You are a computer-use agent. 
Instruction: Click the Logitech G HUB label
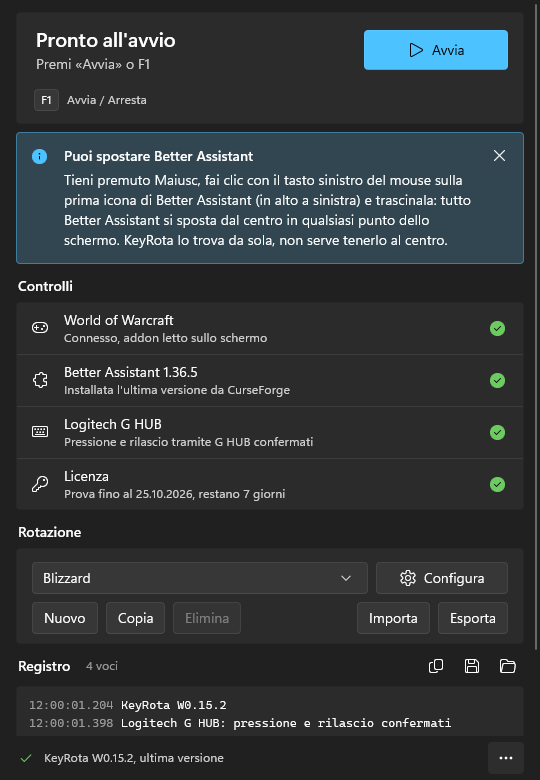pyautogui.click(x=113, y=424)
